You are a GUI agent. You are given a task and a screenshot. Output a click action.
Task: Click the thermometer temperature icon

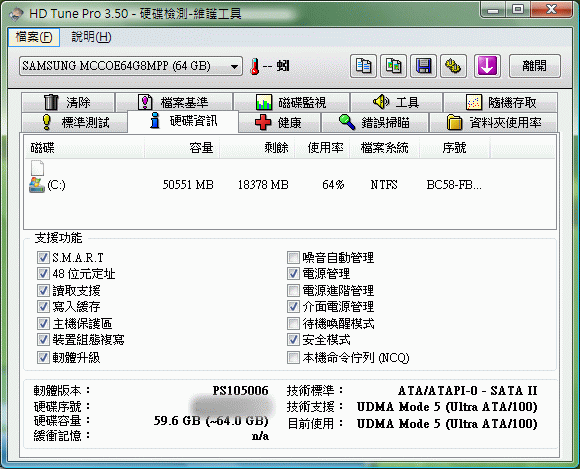click(x=254, y=67)
